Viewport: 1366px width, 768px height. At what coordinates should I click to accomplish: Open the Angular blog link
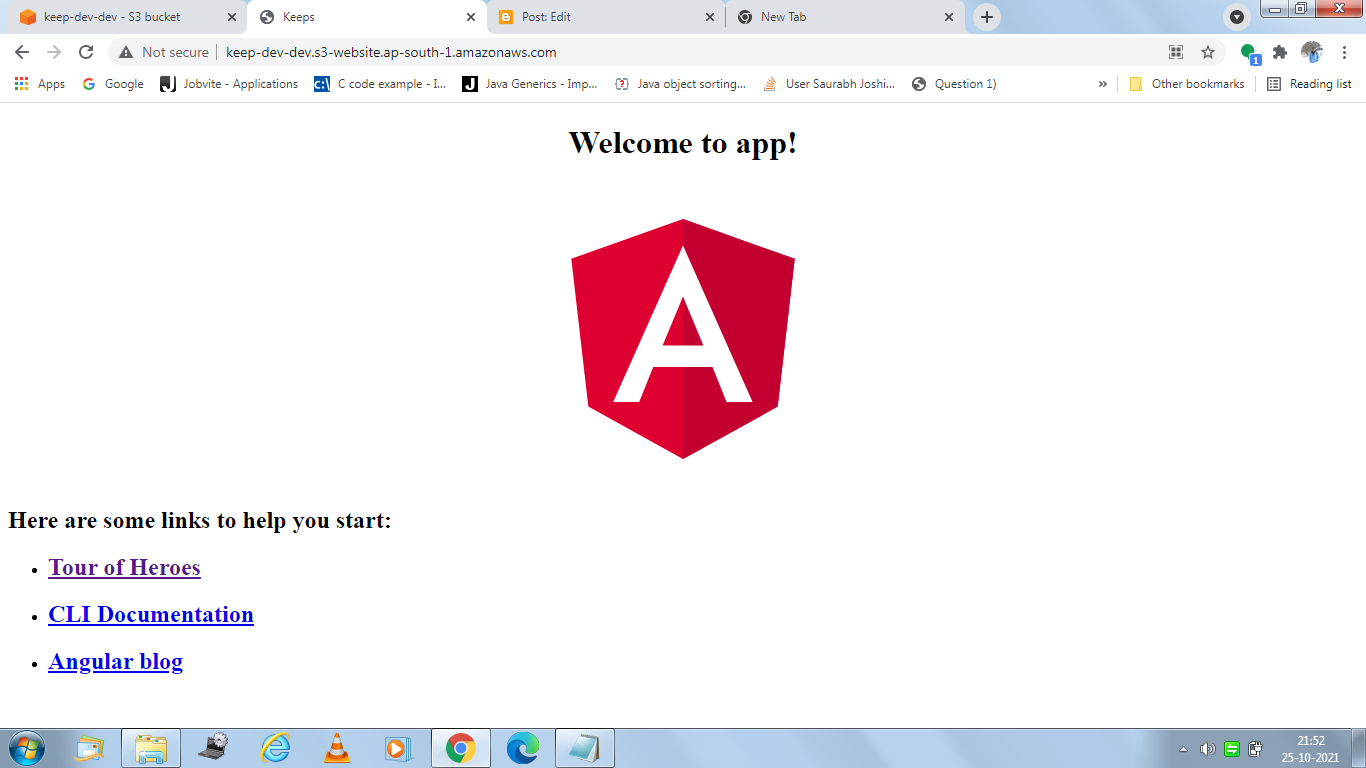(115, 661)
